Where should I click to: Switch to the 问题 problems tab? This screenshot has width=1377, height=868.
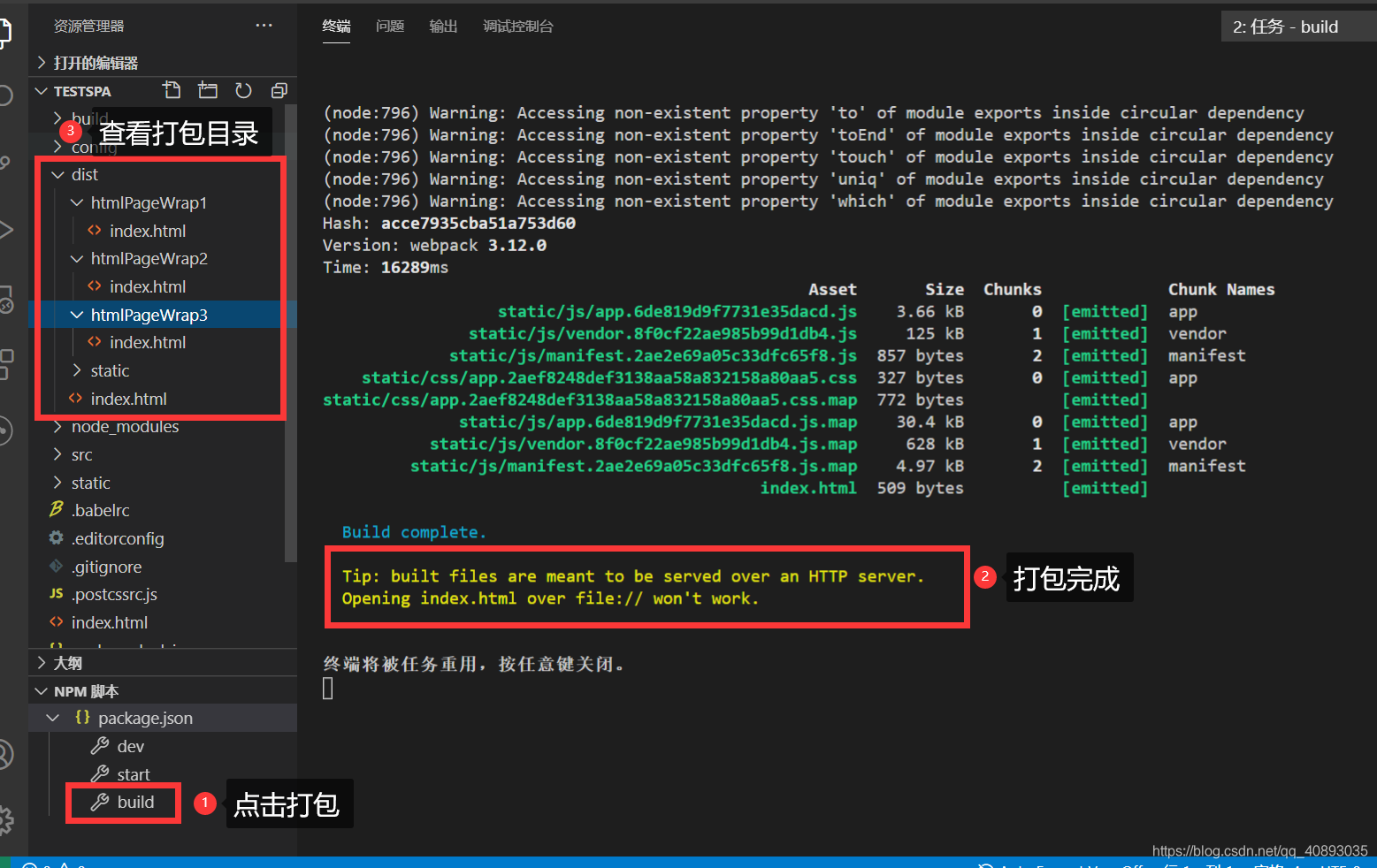pos(390,27)
